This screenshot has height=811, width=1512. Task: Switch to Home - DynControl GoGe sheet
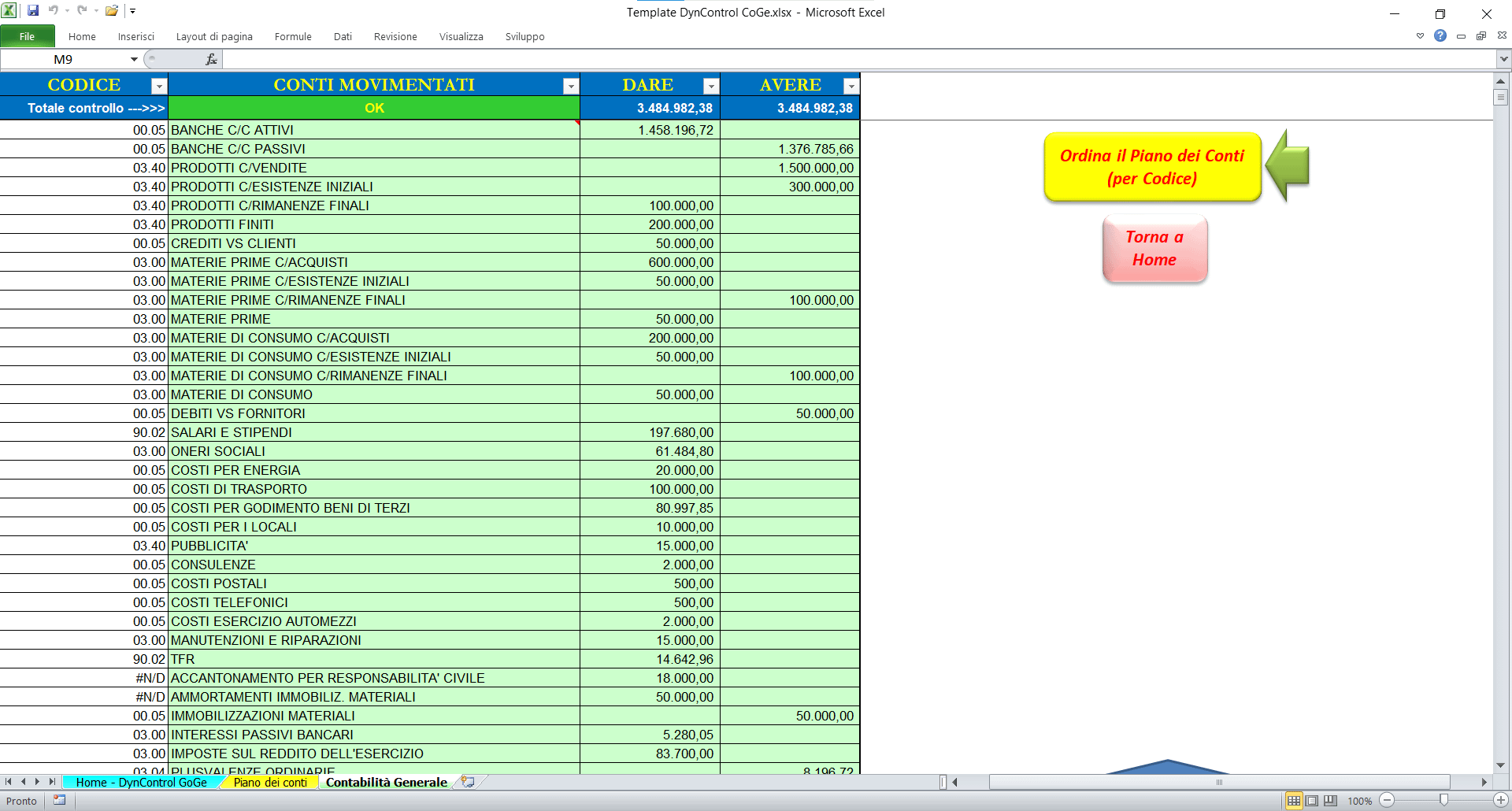click(x=142, y=782)
